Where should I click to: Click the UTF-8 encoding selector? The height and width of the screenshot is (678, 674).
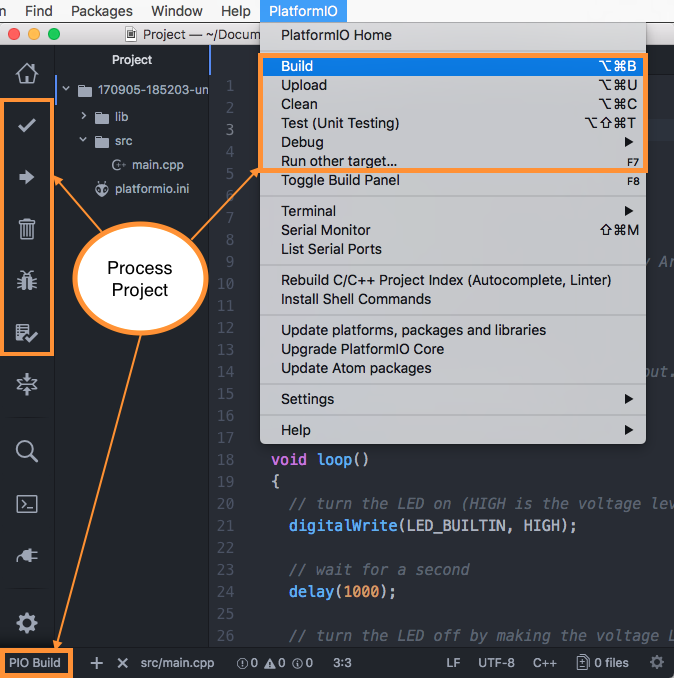point(496,662)
